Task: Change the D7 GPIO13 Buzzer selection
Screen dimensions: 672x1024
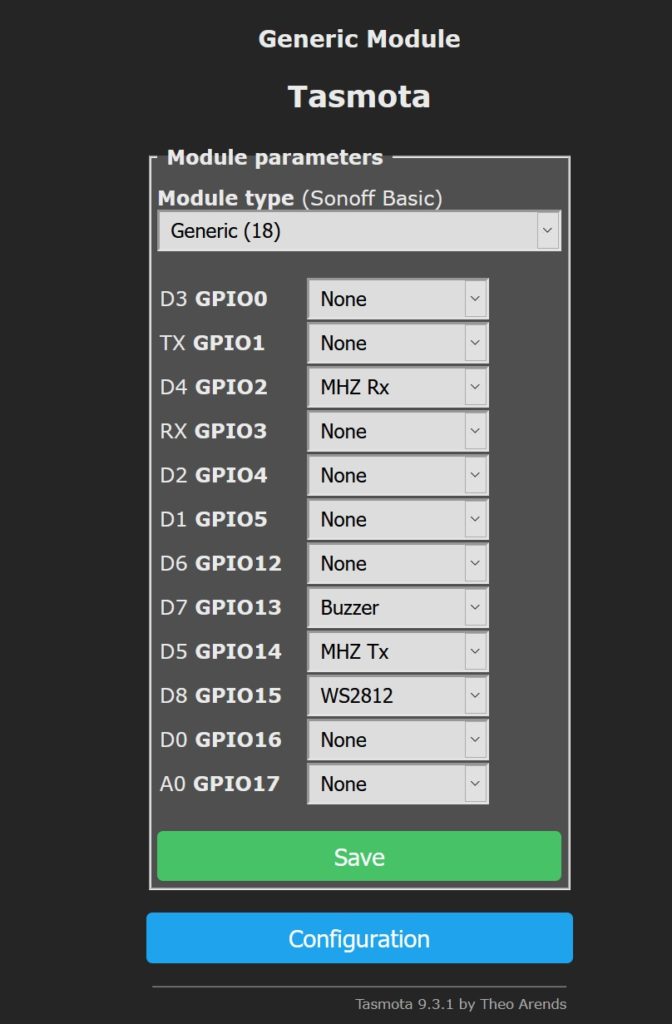Action: [x=397, y=607]
